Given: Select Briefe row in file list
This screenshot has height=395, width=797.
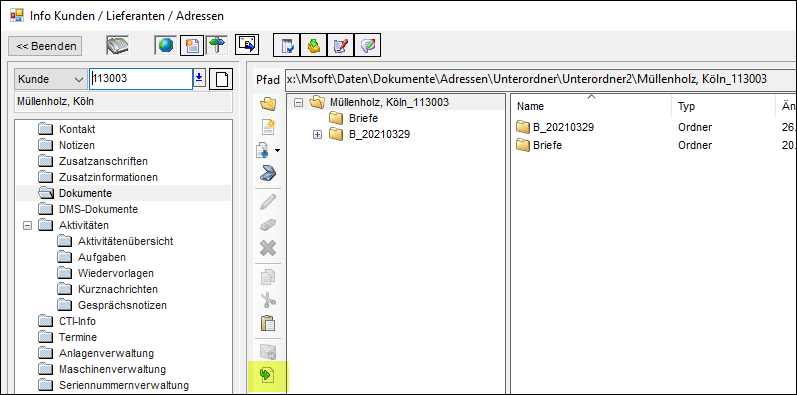Looking at the screenshot, I should (547, 145).
